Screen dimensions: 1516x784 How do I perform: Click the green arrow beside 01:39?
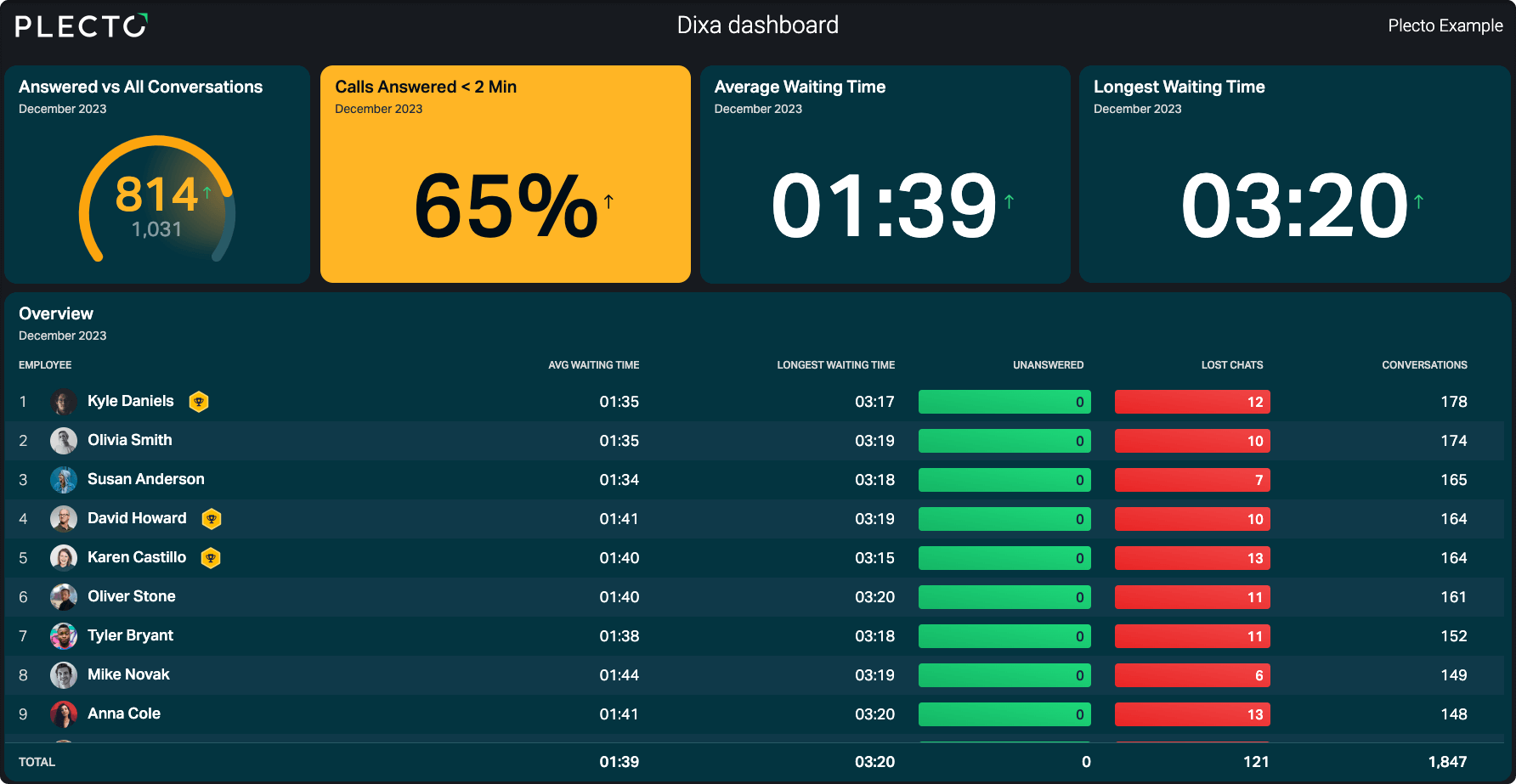1009,201
